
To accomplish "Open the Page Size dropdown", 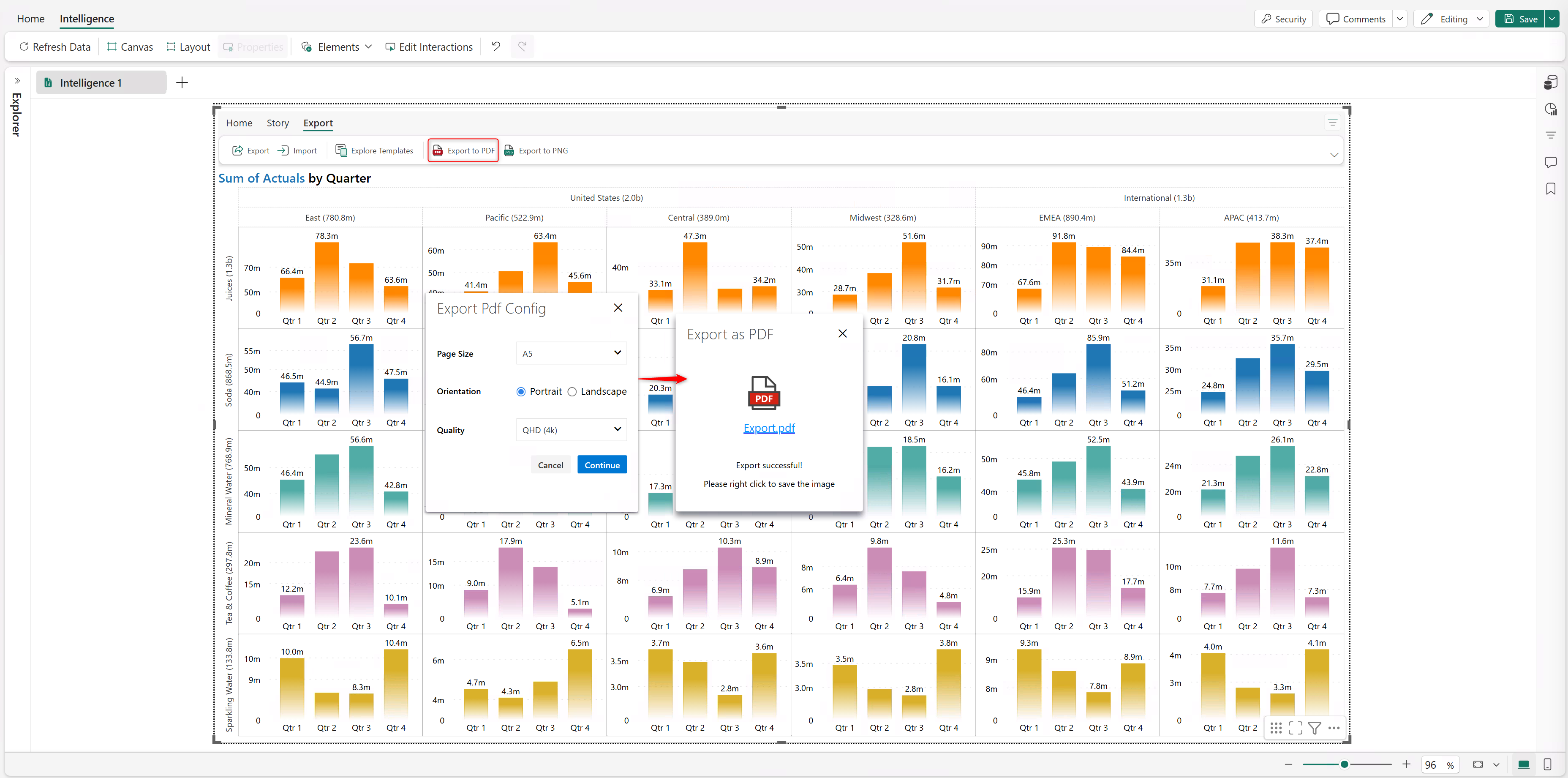I will [x=571, y=353].
